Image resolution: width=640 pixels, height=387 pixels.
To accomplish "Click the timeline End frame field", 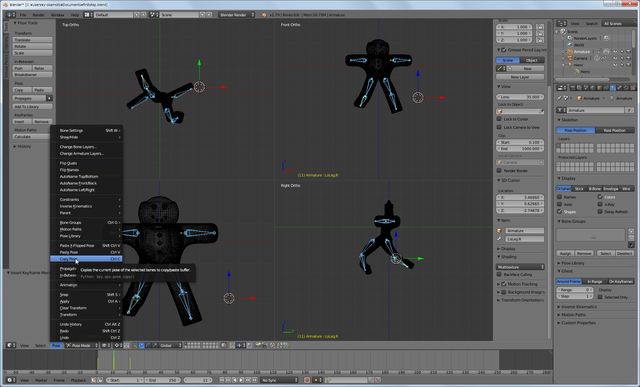I will 162,380.
